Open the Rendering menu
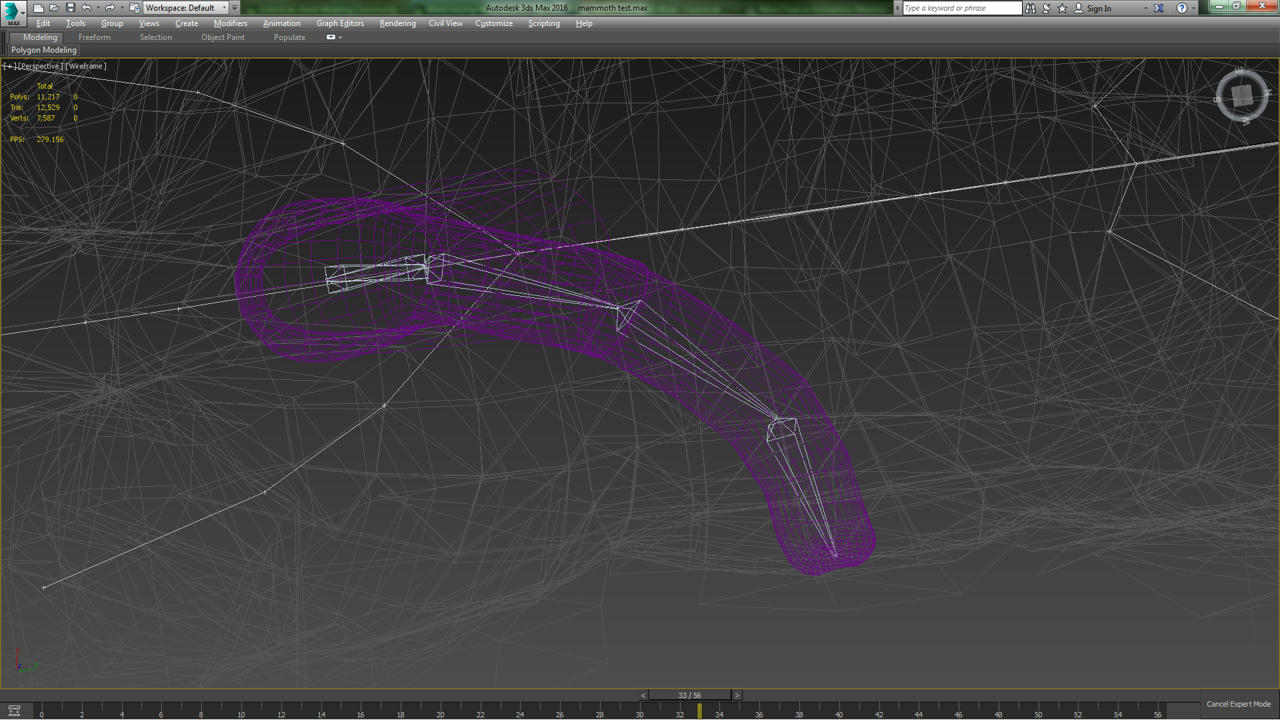1280x720 pixels. (397, 23)
